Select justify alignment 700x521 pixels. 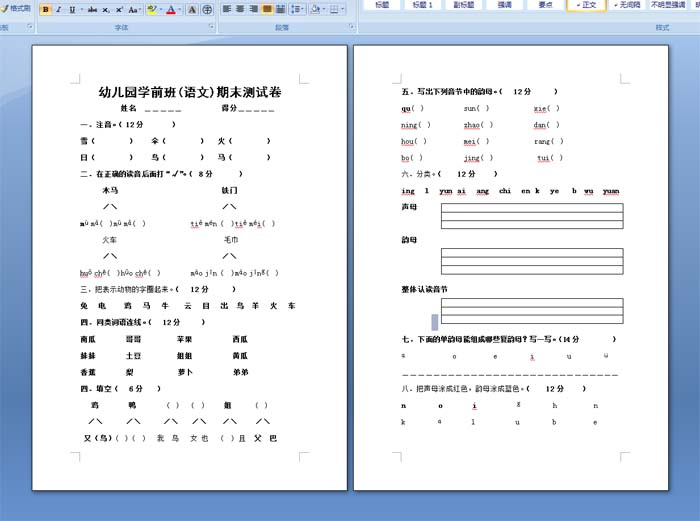(267, 9)
